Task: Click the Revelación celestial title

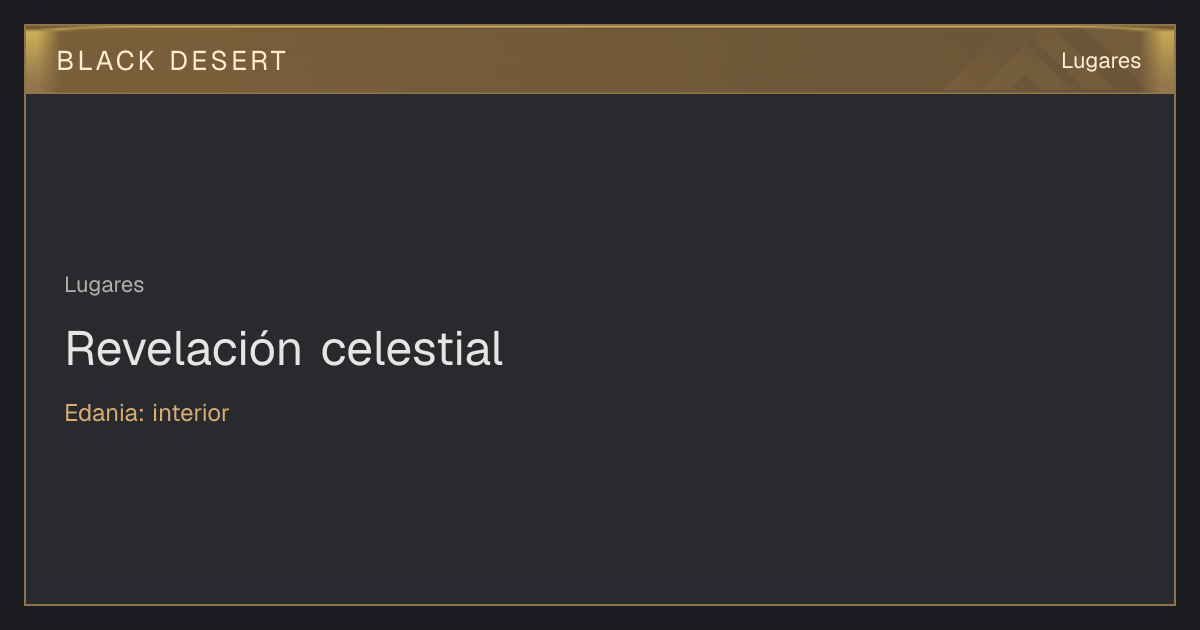Action: tap(284, 348)
